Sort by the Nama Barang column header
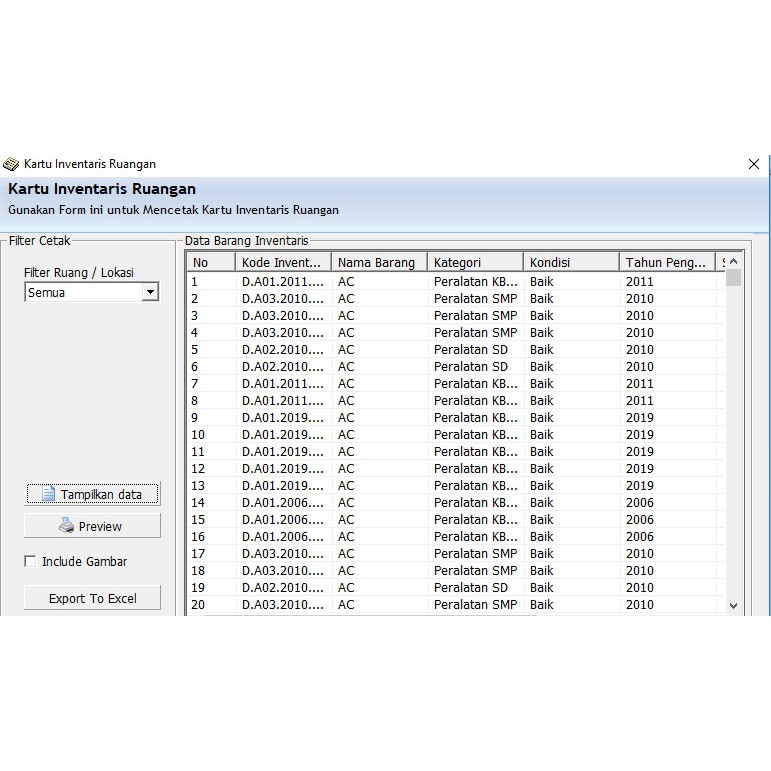The height and width of the screenshot is (771, 771). [378, 262]
